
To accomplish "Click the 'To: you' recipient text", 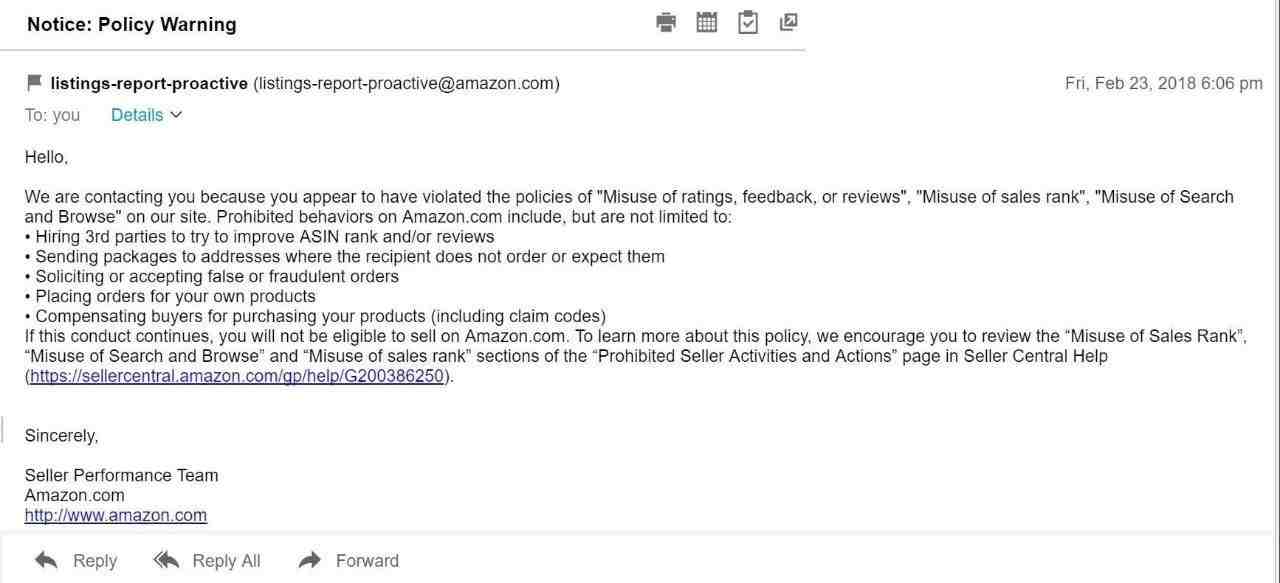I will click(x=52, y=115).
